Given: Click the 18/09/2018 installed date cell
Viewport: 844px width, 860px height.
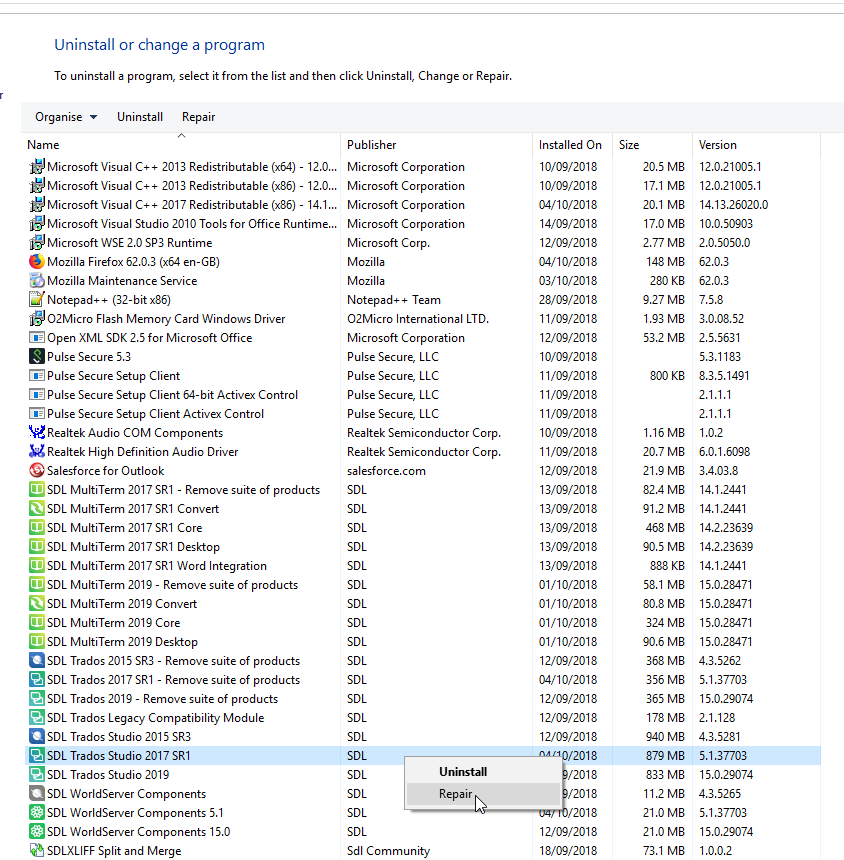Looking at the screenshot, I should (568, 851).
